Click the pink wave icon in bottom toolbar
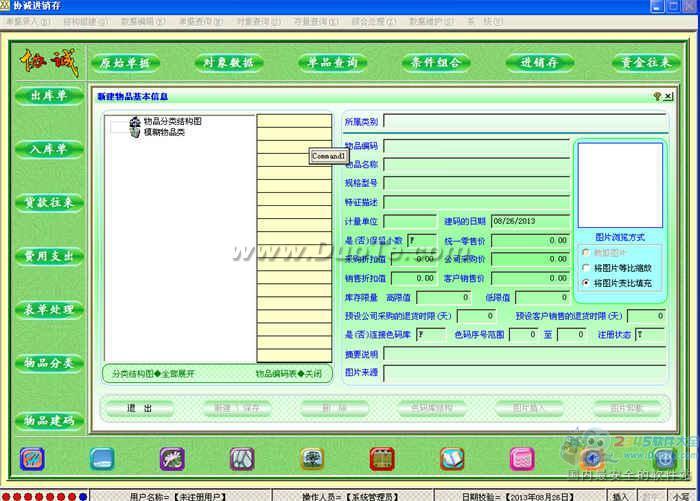 [x=522, y=459]
